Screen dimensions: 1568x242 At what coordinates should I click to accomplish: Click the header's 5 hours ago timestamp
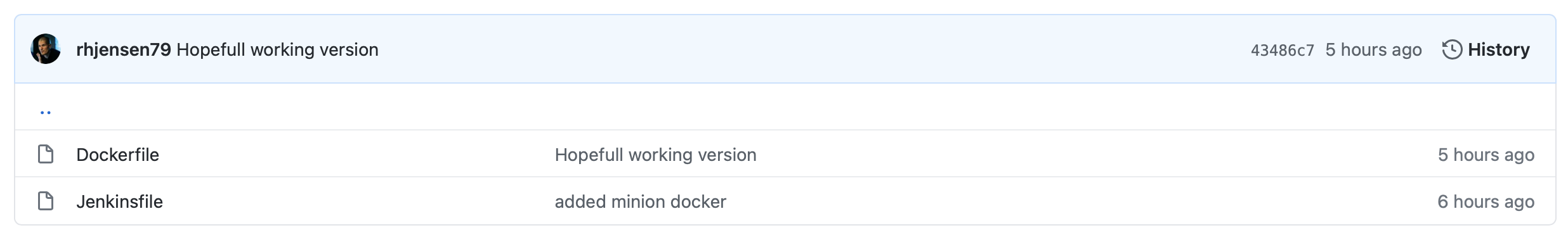tap(1373, 49)
